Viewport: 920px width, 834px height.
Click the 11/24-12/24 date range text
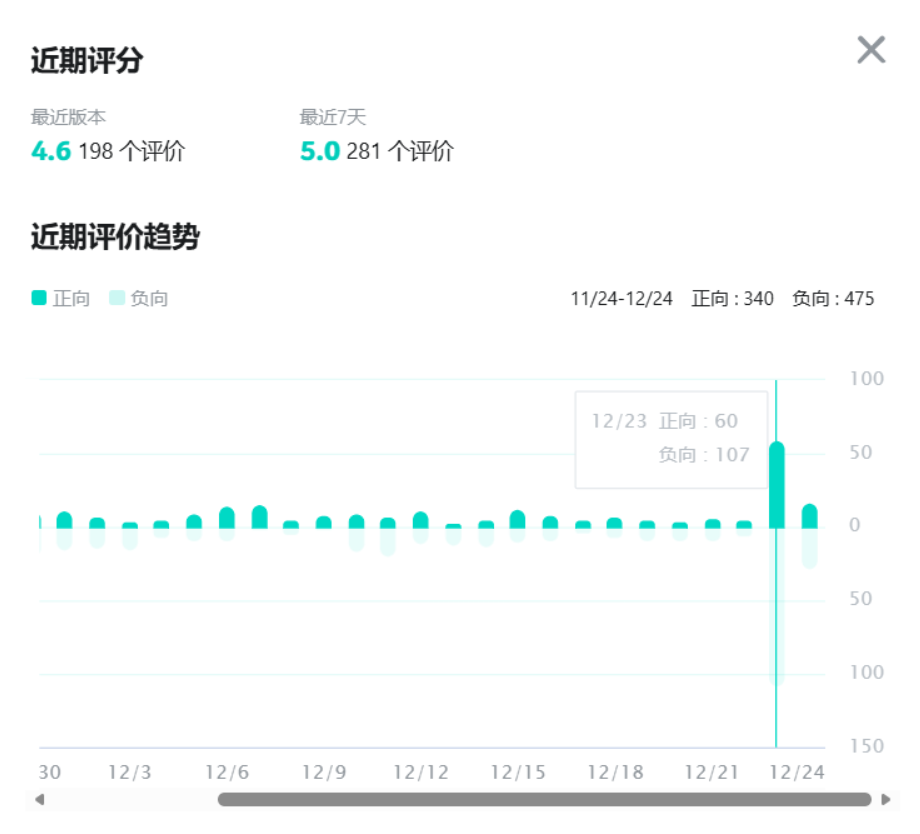click(620, 298)
